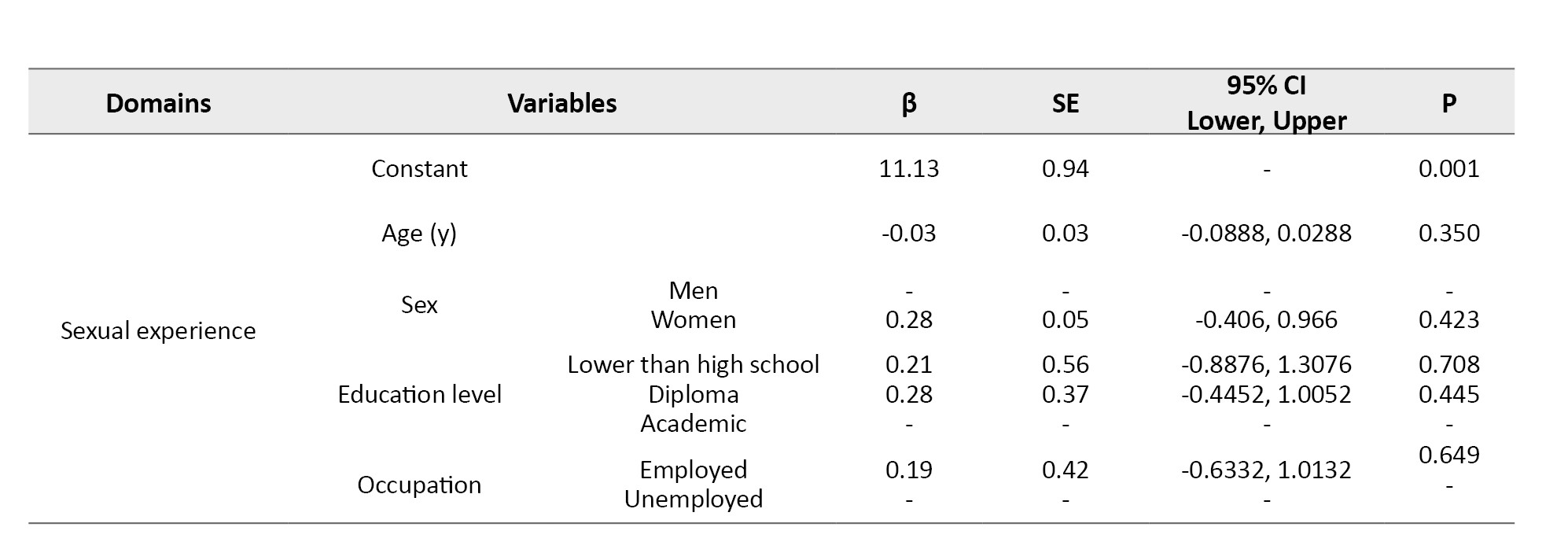The height and width of the screenshot is (553, 1568).
Task: Click the Variables column header
Action: pyautogui.click(x=561, y=103)
